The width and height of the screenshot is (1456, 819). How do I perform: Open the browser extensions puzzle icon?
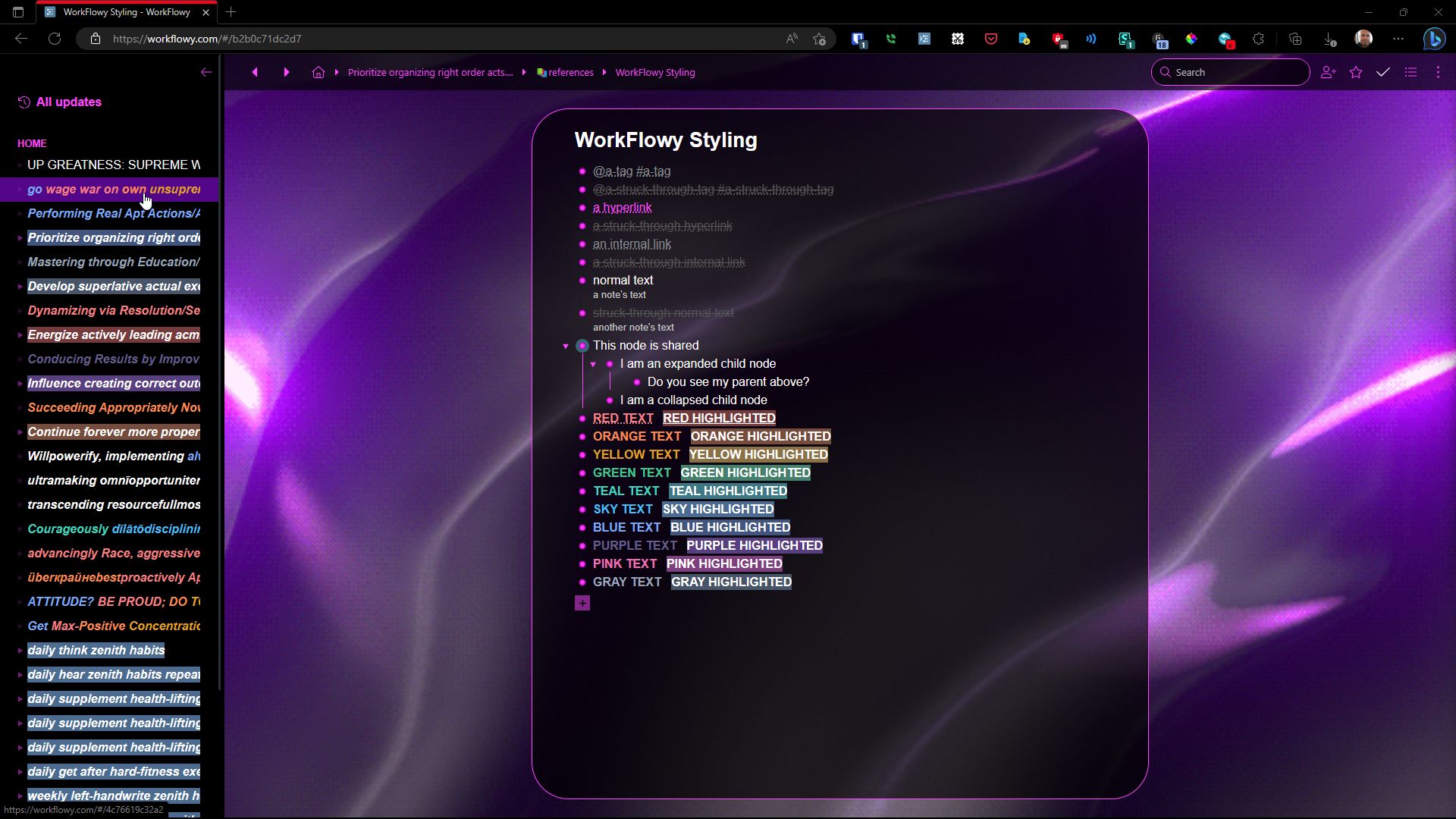coord(1259,39)
